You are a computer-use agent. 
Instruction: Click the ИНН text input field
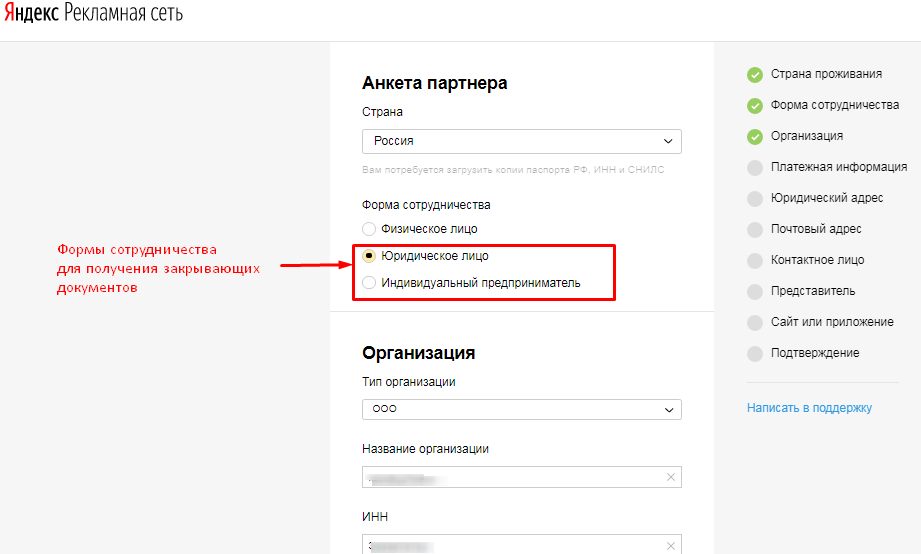[510, 546]
